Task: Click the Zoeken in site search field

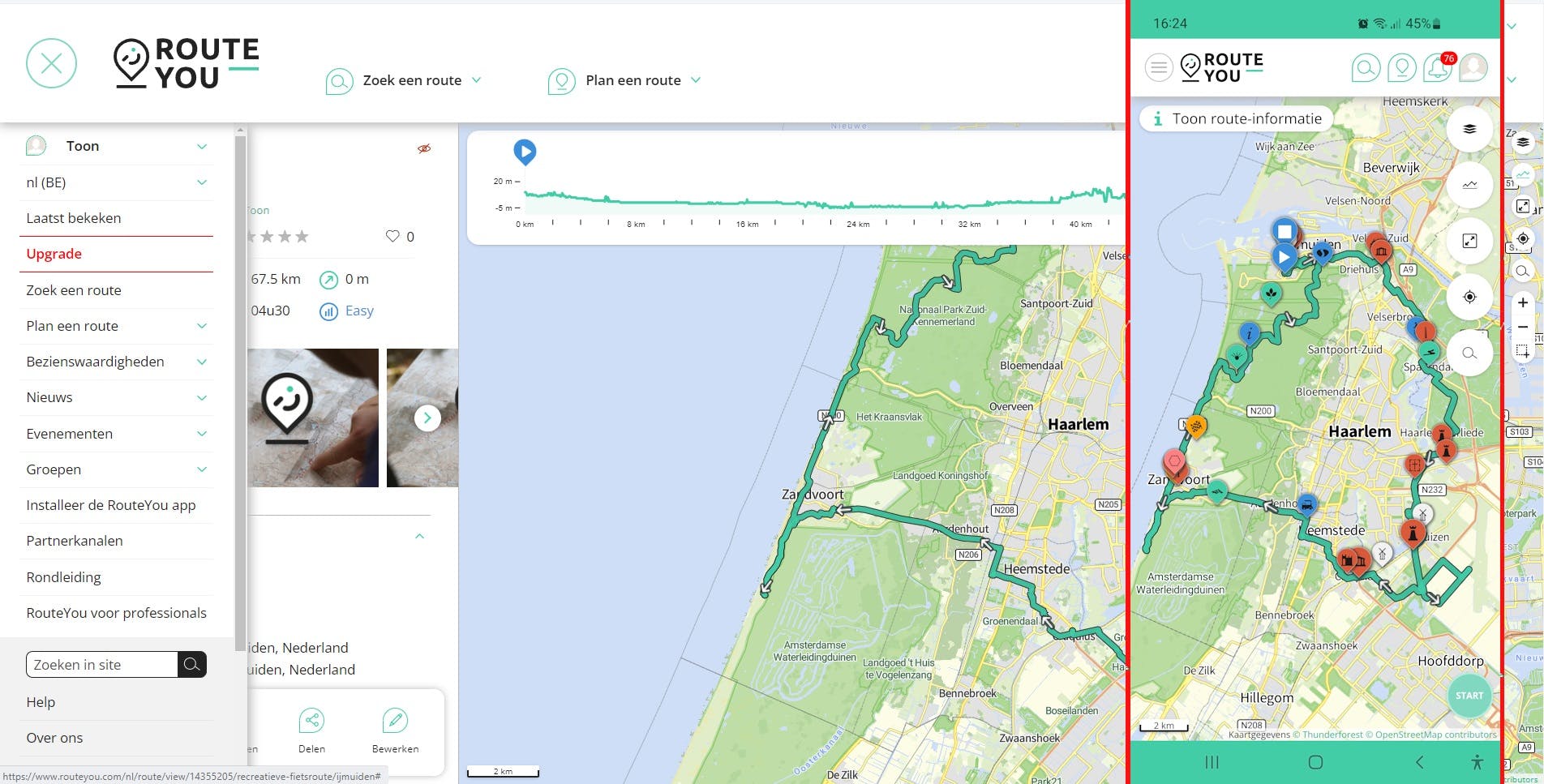Action: coord(101,664)
